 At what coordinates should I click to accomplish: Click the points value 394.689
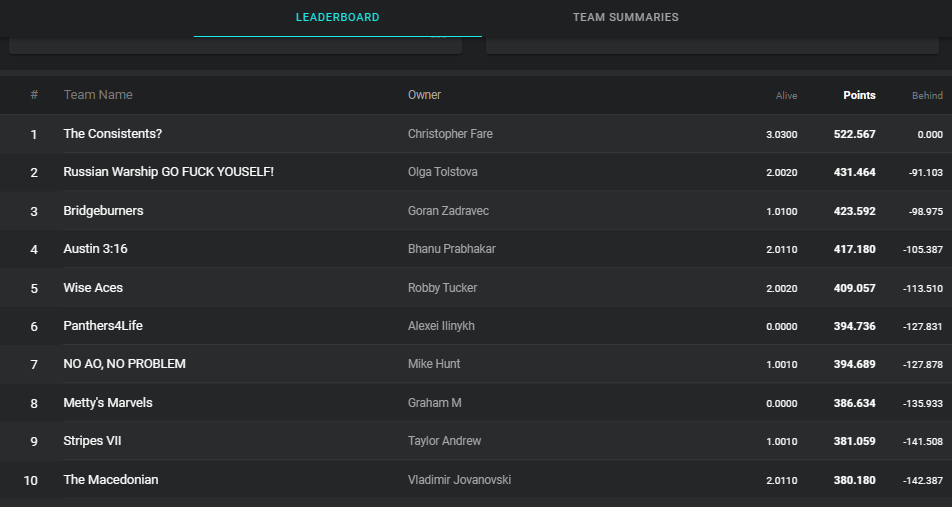pyautogui.click(x=855, y=364)
